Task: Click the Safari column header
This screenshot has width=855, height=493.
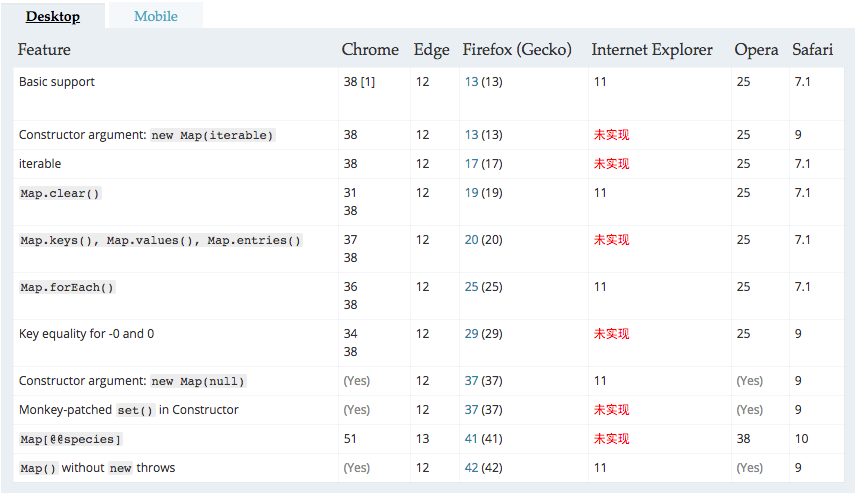Action: (812, 50)
